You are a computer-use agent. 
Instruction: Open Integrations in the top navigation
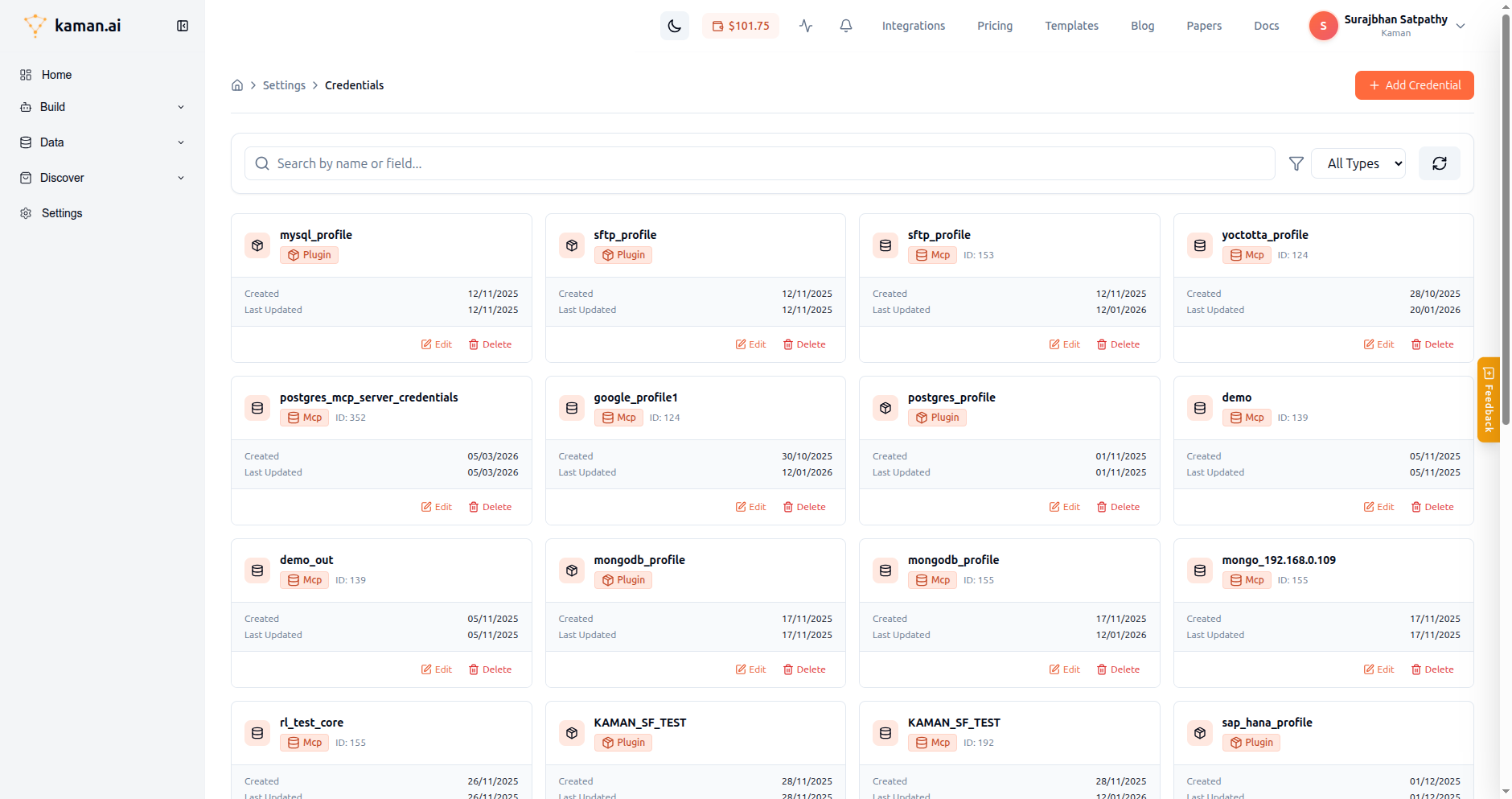click(x=913, y=26)
